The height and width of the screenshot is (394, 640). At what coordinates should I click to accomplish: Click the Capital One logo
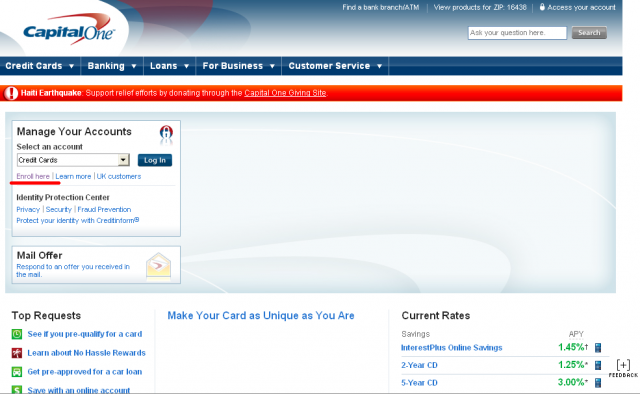[69, 30]
